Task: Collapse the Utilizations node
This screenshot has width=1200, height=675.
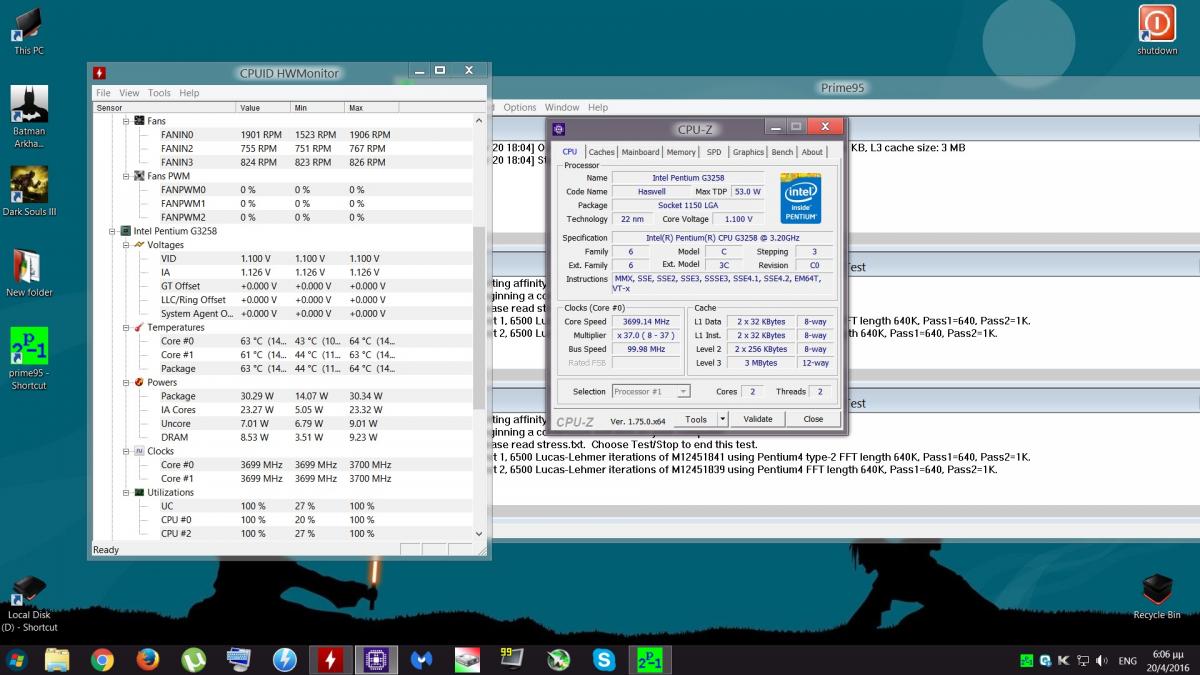Action: (x=126, y=492)
